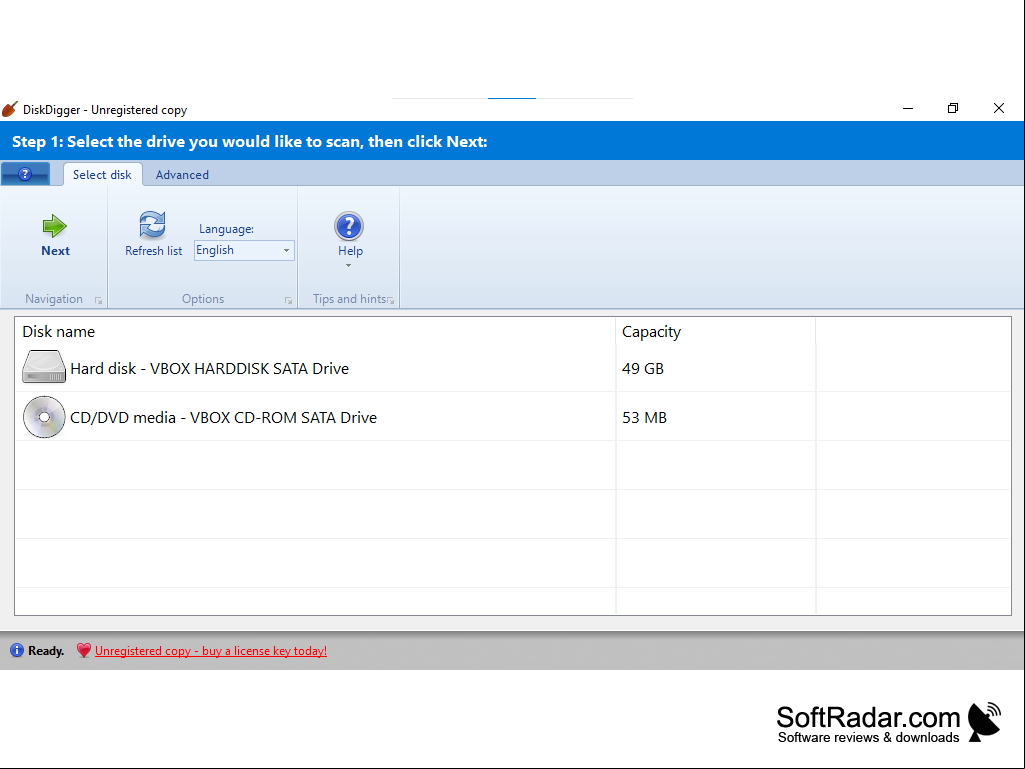The image size is (1025, 769).
Task: Click the Next button label
Action: click(56, 250)
